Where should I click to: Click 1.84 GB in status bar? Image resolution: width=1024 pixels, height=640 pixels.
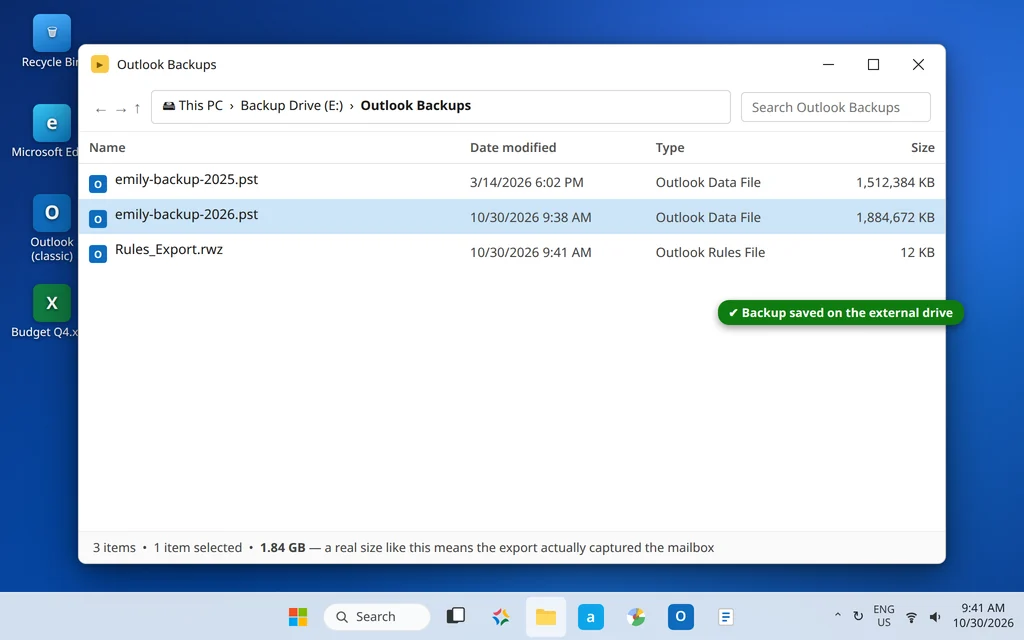(x=282, y=548)
